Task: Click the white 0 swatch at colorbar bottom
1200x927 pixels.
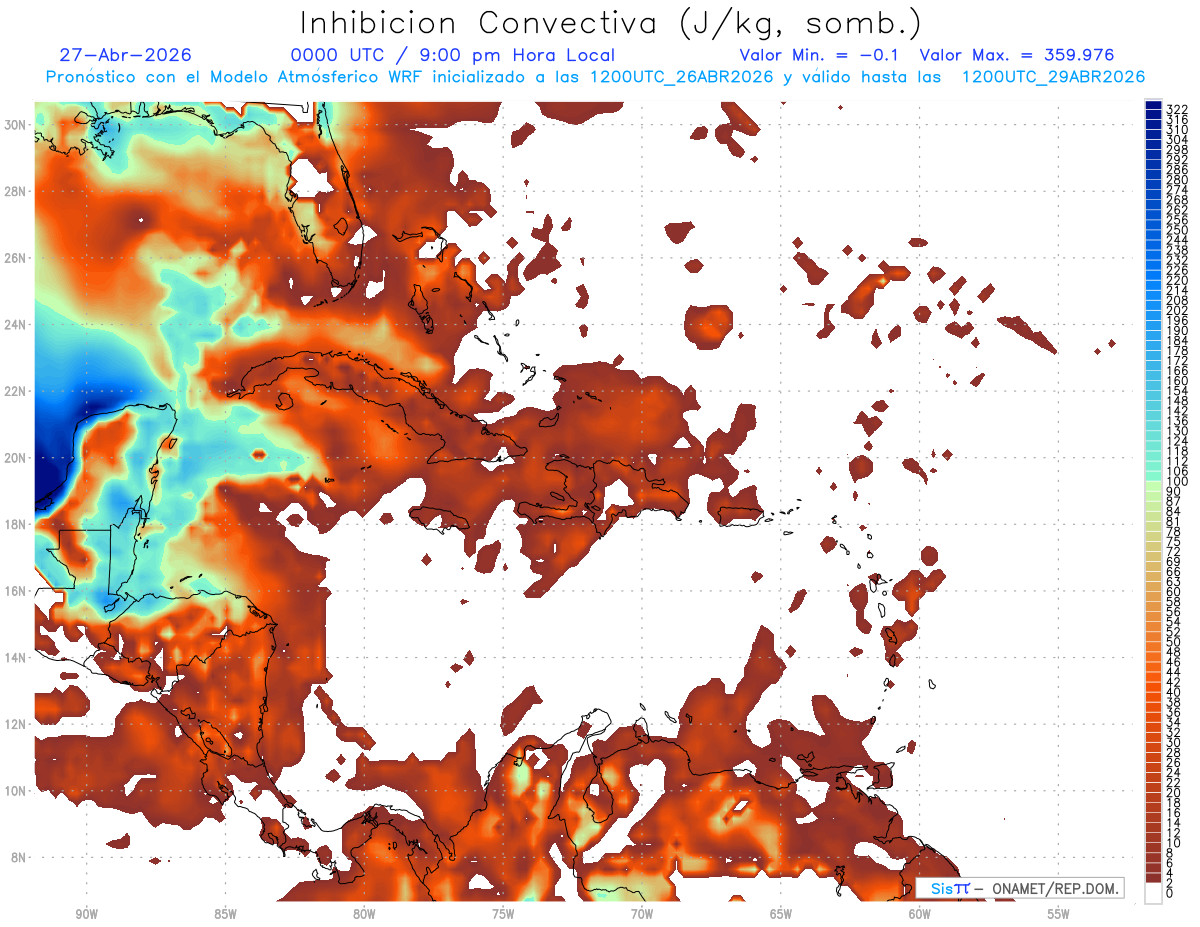Action: coord(1154,893)
